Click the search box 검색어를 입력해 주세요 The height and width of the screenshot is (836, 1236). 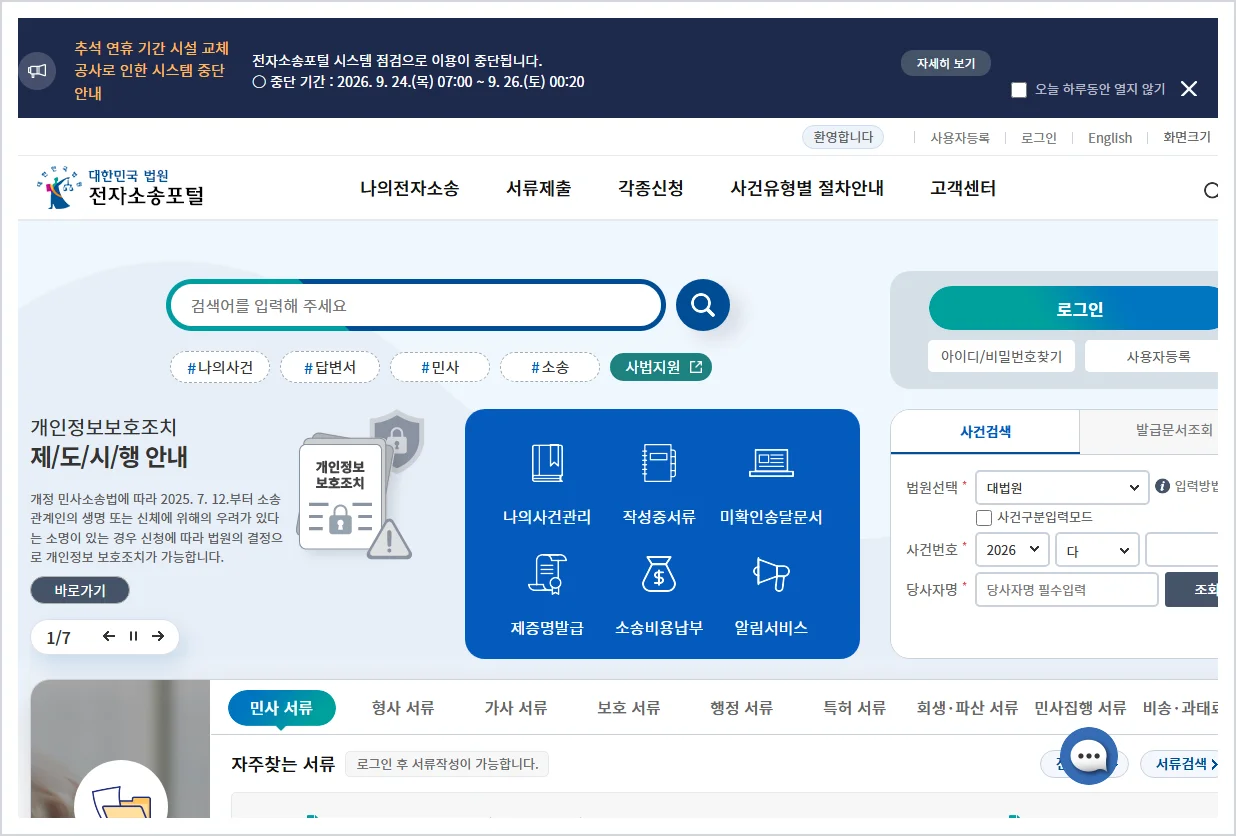tap(416, 306)
